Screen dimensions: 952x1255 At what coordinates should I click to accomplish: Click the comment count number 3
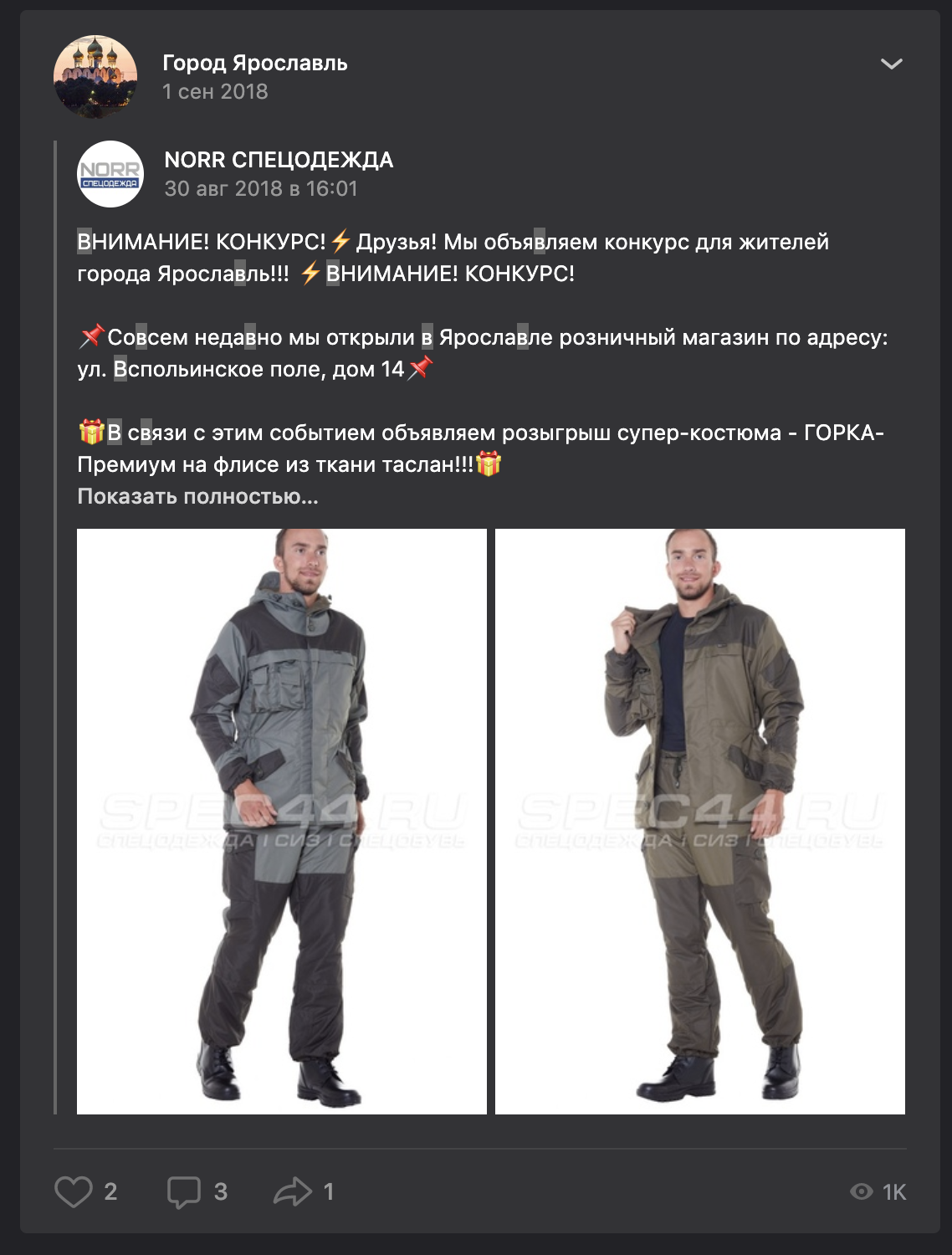[x=221, y=1191]
